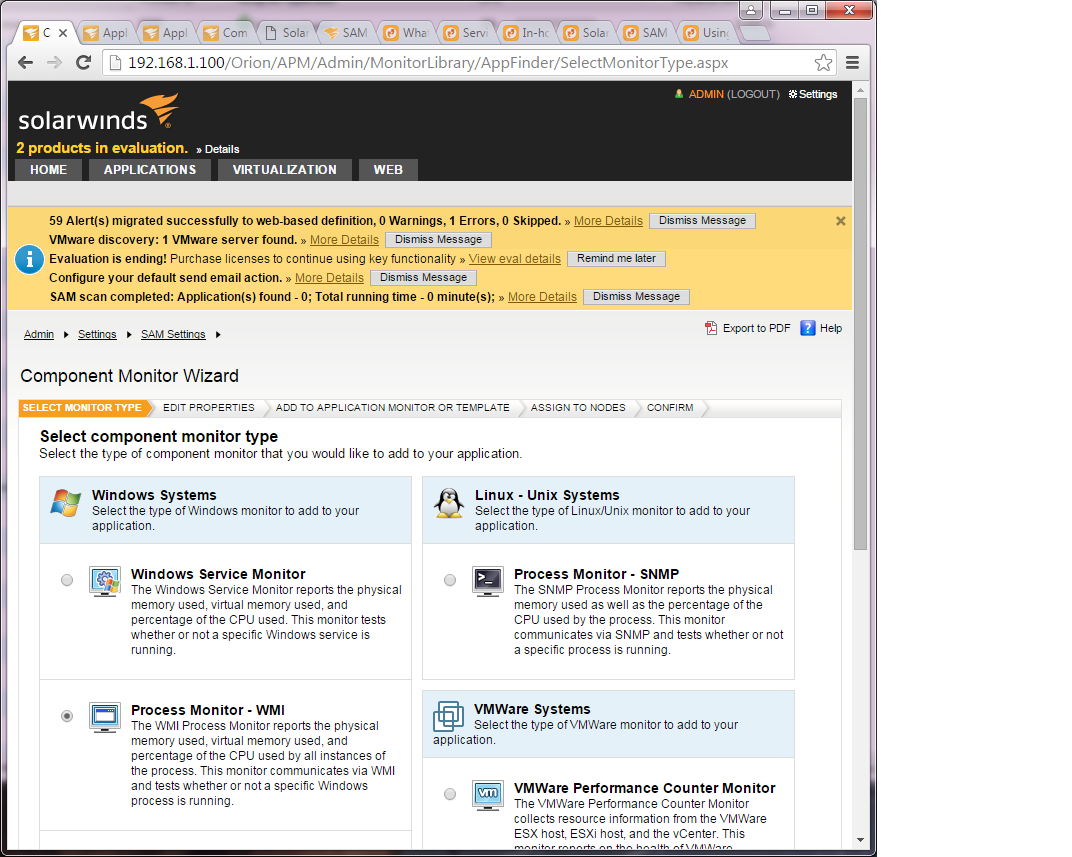The image size is (1072, 857).
Task: Click the VMWare Systems icon
Action: [448, 716]
